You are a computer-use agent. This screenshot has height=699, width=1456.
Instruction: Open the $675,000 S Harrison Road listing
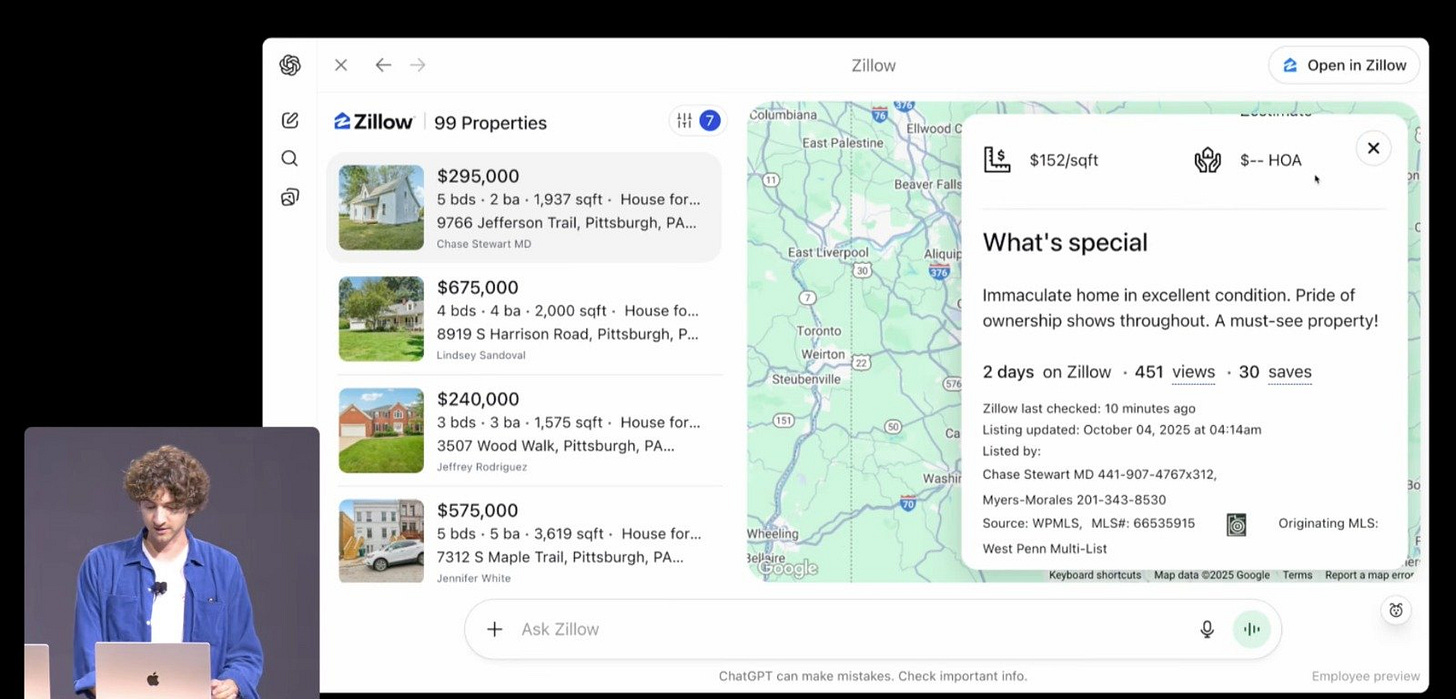click(x=524, y=319)
